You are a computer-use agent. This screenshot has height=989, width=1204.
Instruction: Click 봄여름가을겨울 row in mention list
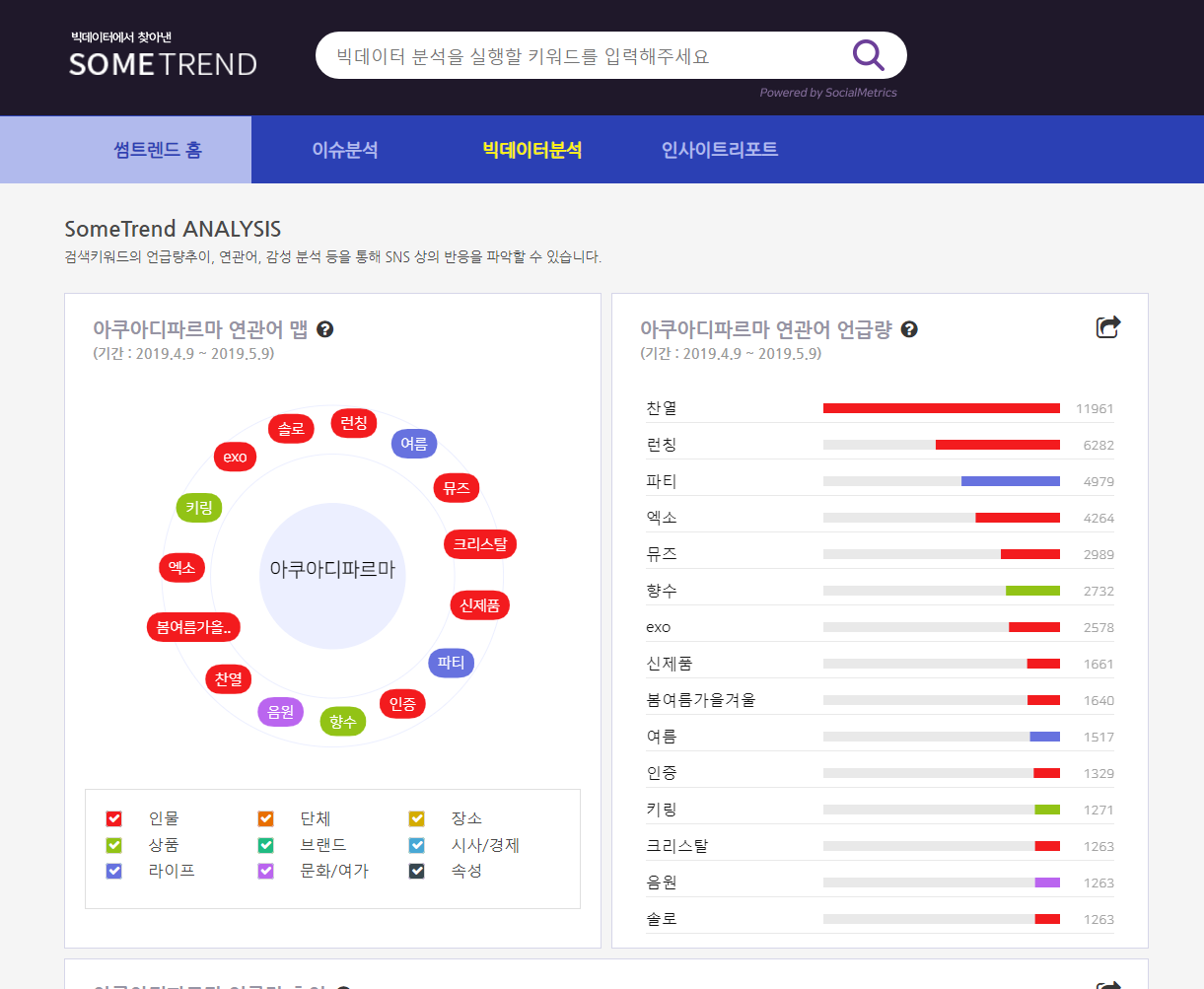click(x=880, y=700)
